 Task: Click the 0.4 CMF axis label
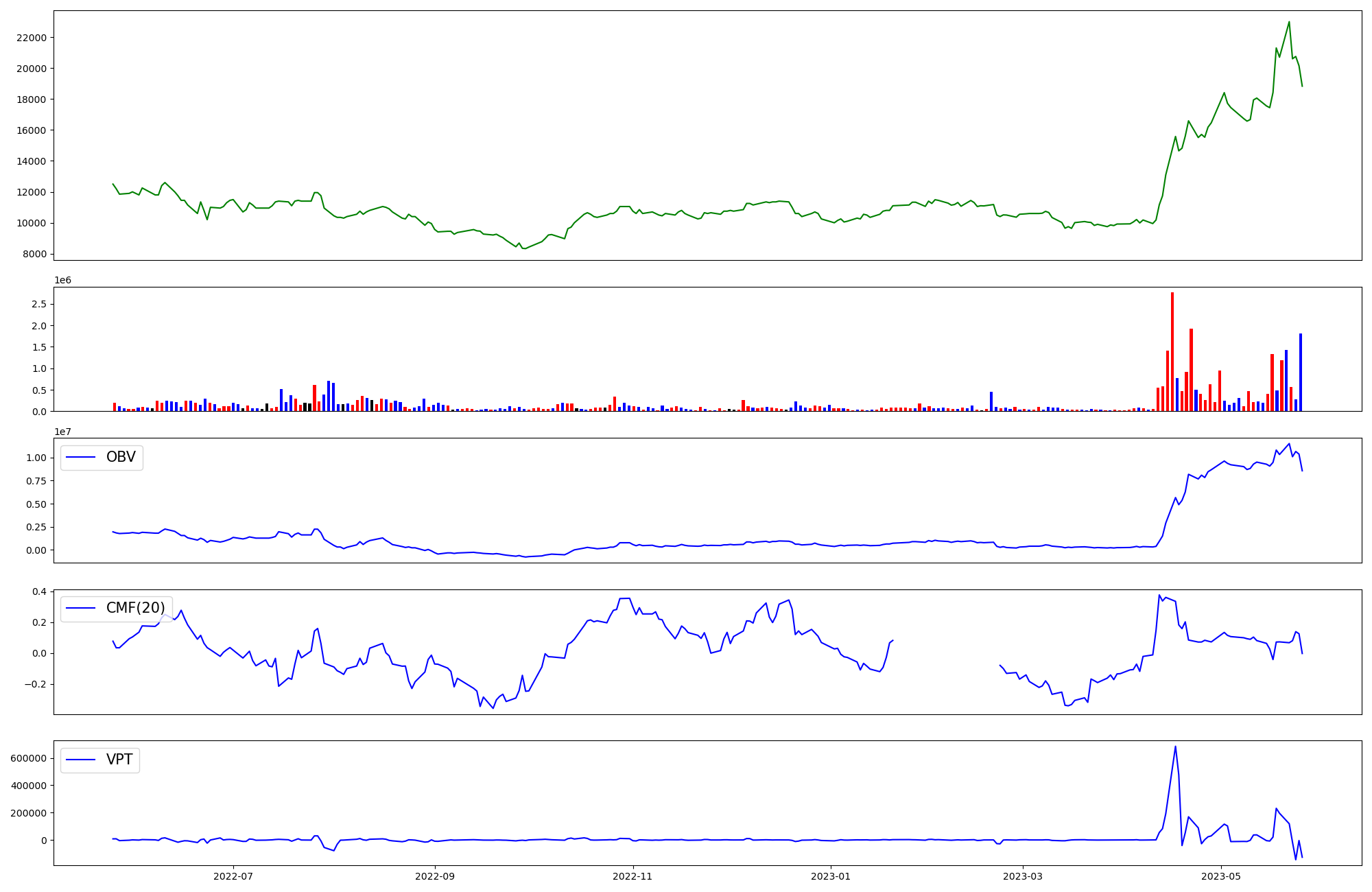coord(39,591)
